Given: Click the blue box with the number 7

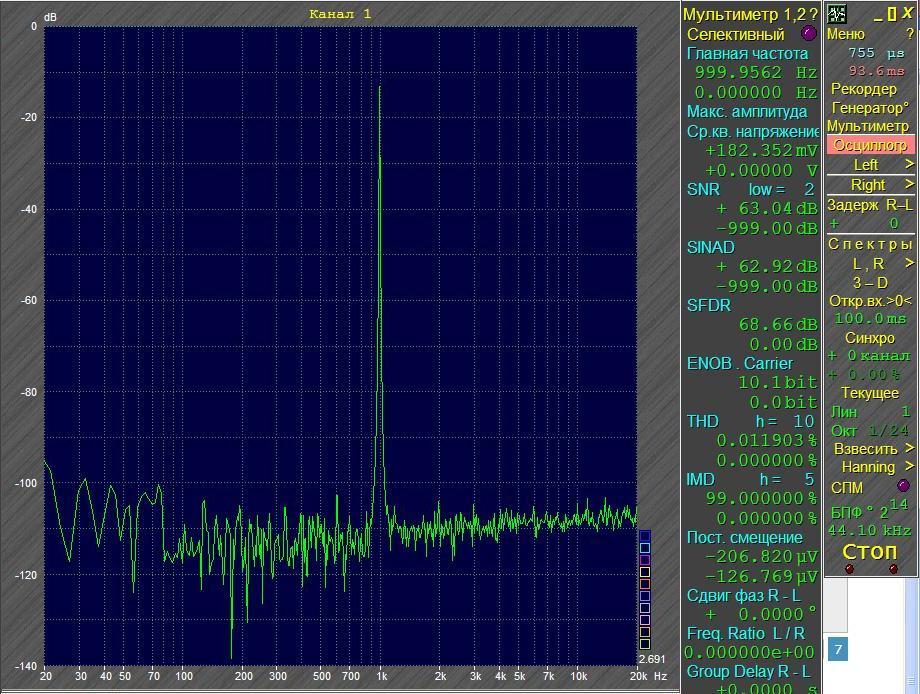Looking at the screenshot, I should point(838,649).
